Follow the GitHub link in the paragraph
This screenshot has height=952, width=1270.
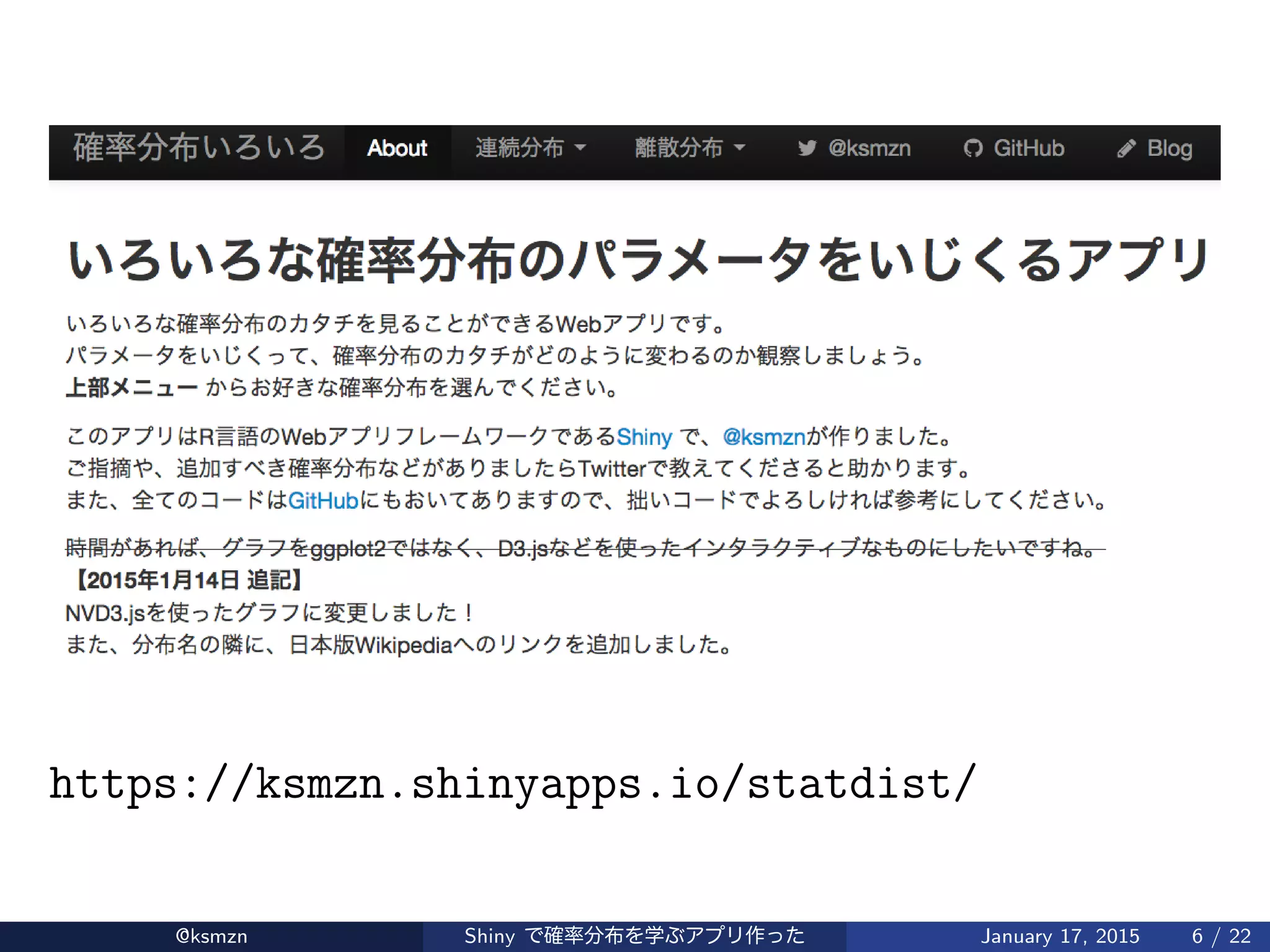click(x=324, y=500)
